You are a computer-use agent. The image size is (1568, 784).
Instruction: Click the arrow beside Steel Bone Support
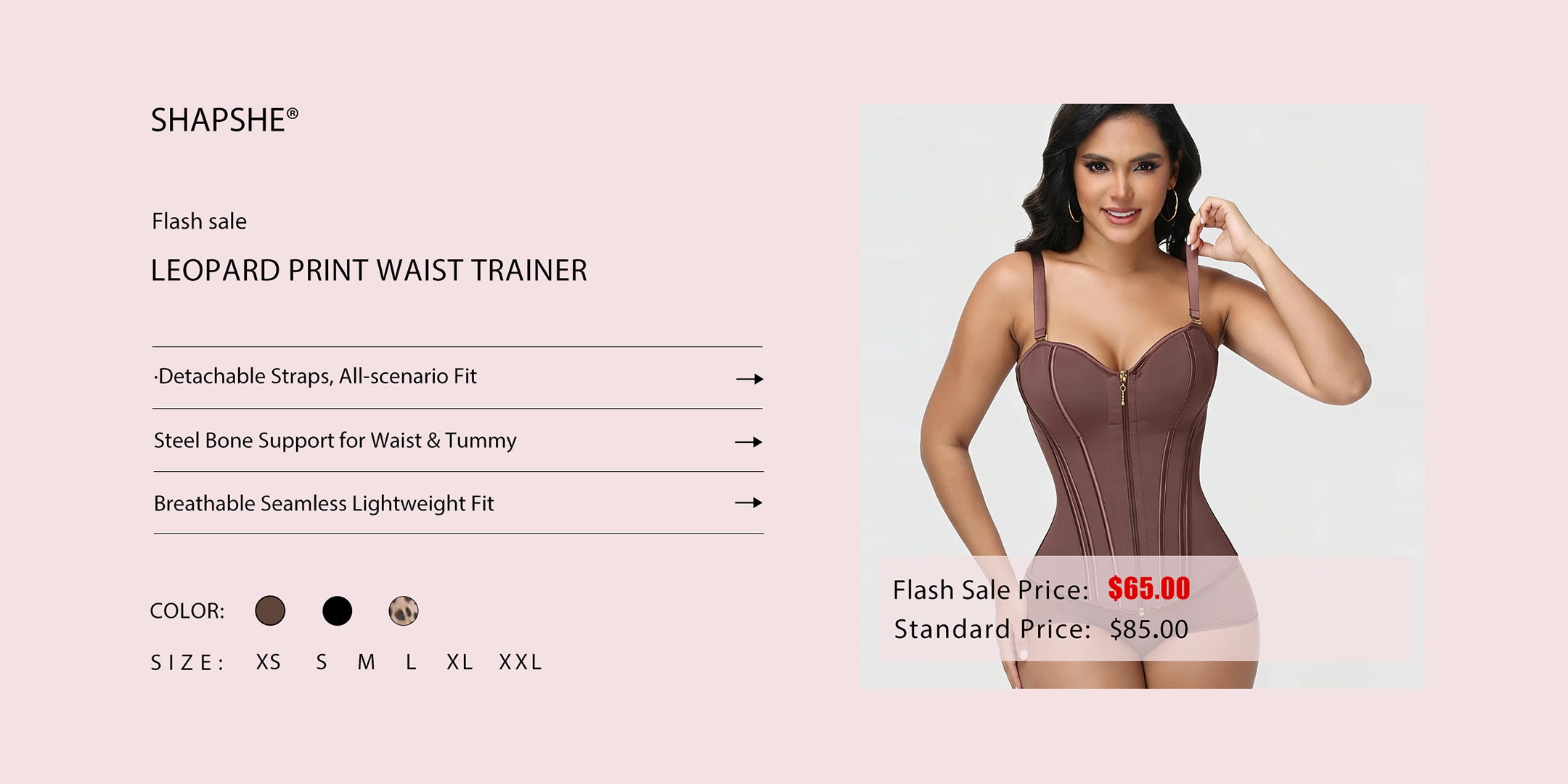point(748,442)
